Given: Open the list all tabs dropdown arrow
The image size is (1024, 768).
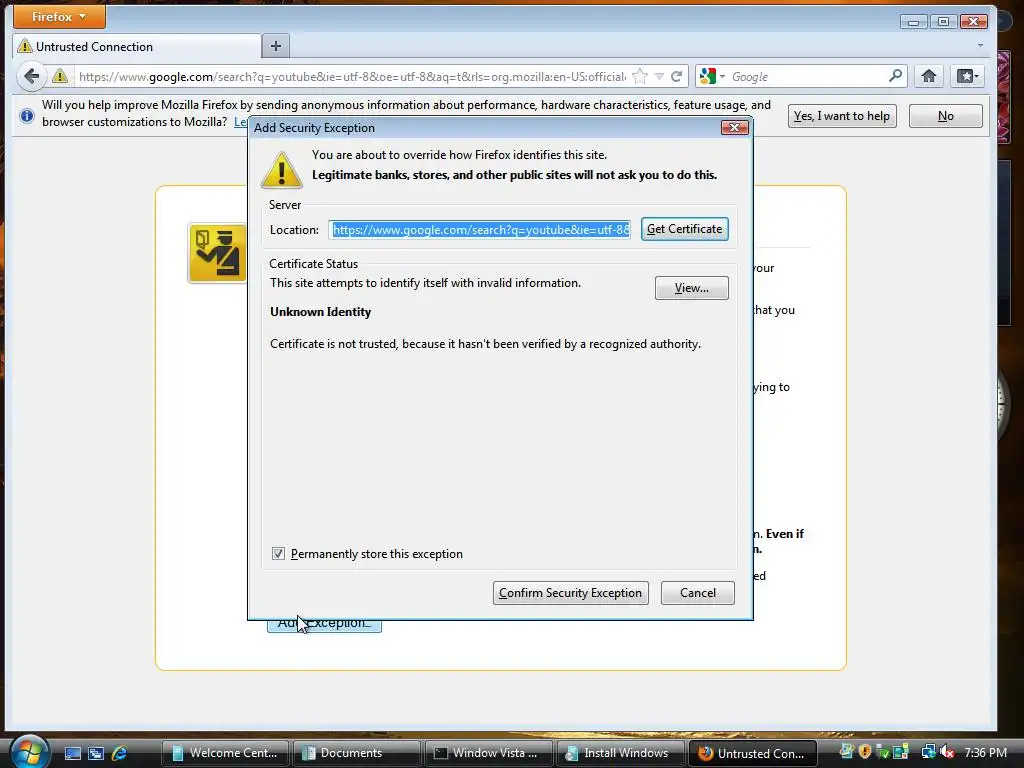Looking at the screenshot, I should pyautogui.click(x=980, y=46).
